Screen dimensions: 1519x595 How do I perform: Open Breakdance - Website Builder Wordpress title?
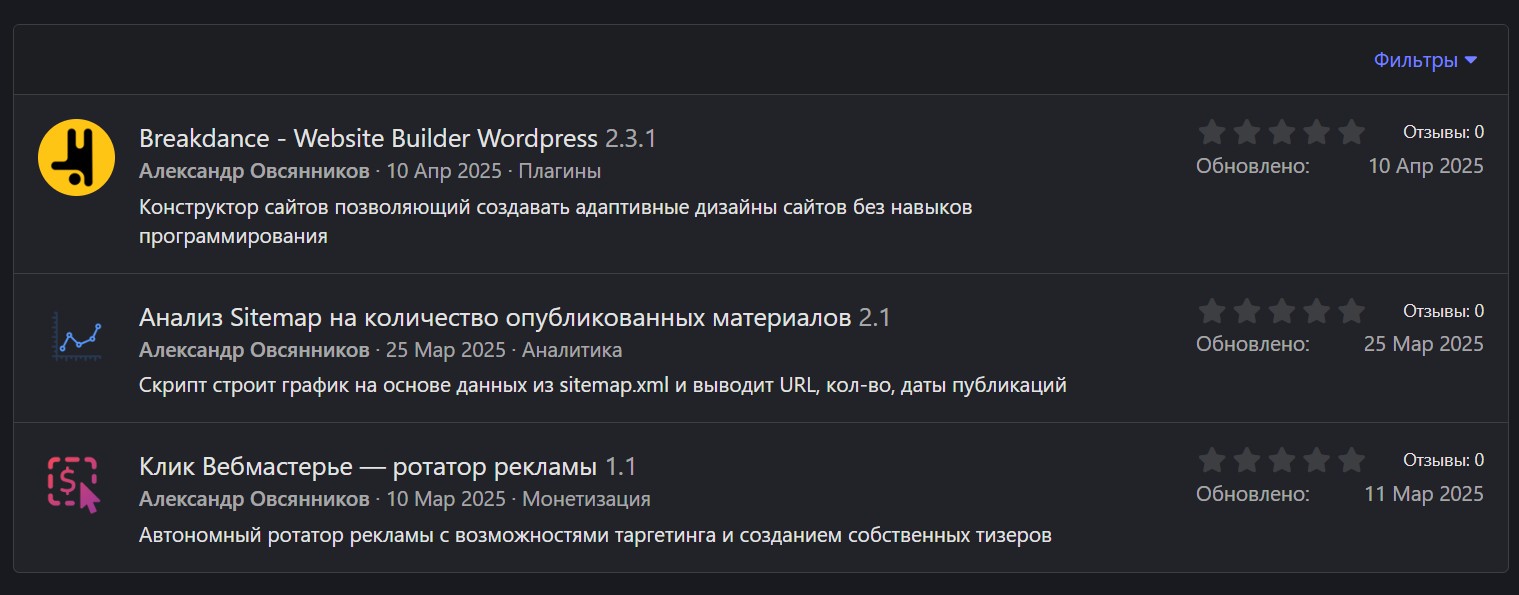pyautogui.click(x=368, y=138)
